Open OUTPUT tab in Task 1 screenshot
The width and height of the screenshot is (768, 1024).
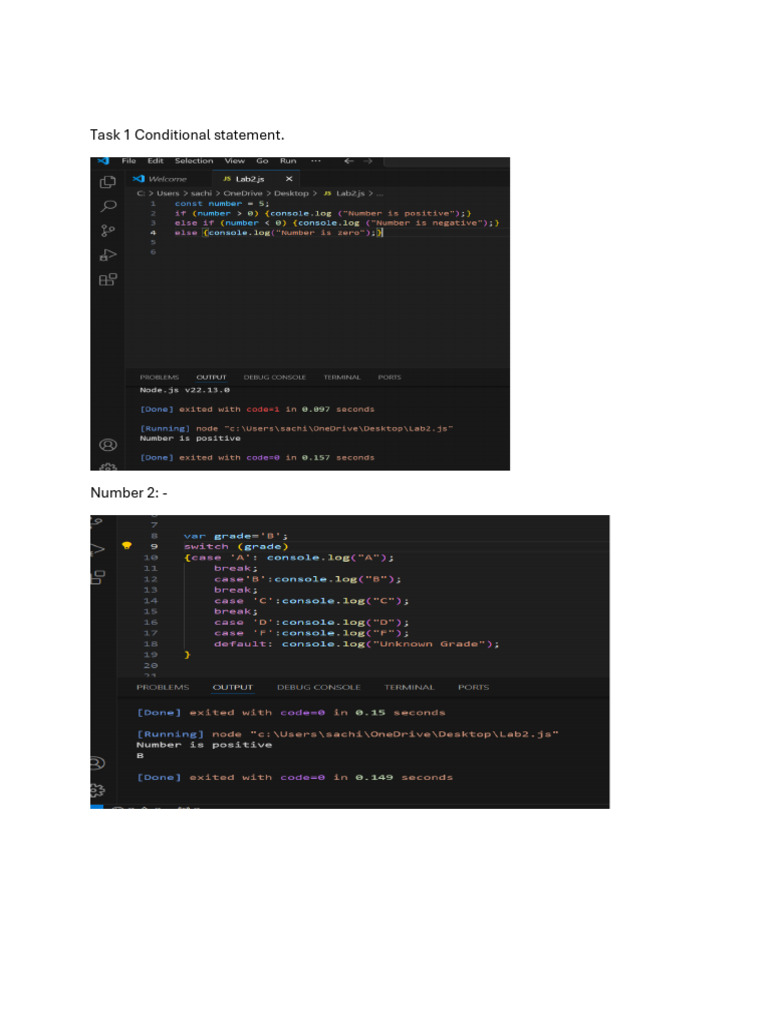[x=211, y=377]
